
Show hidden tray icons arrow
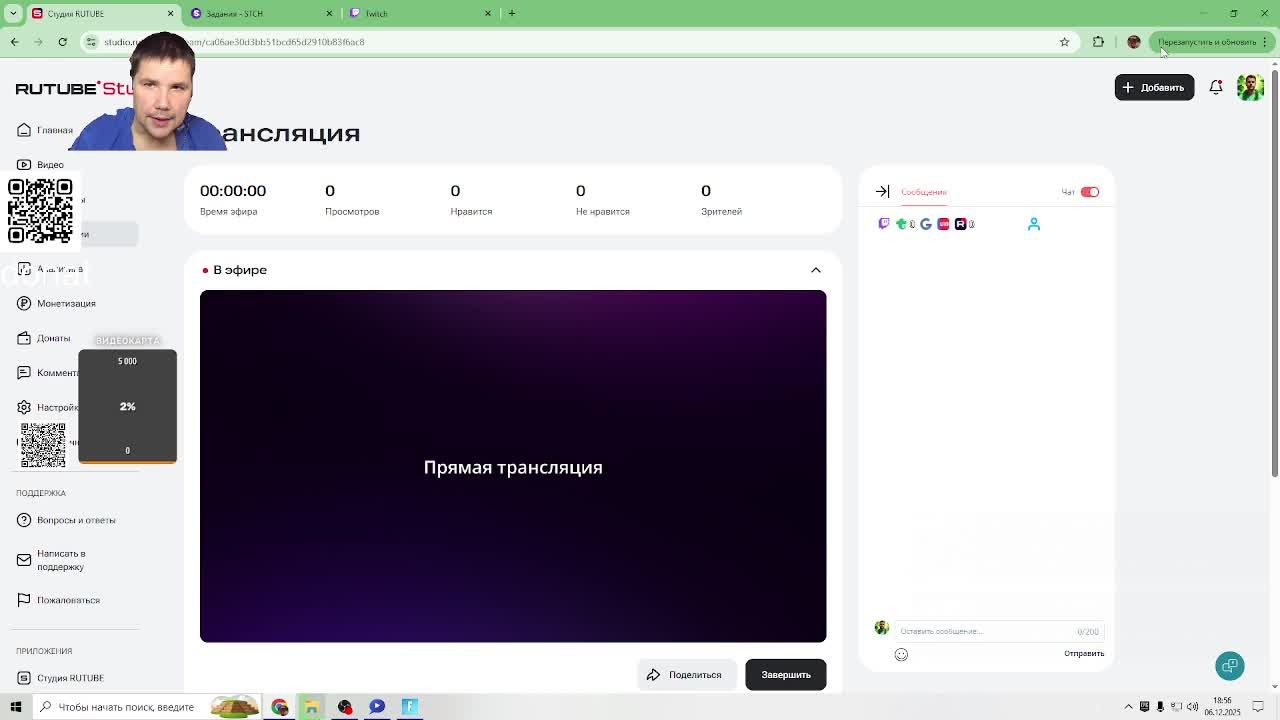click(1129, 707)
